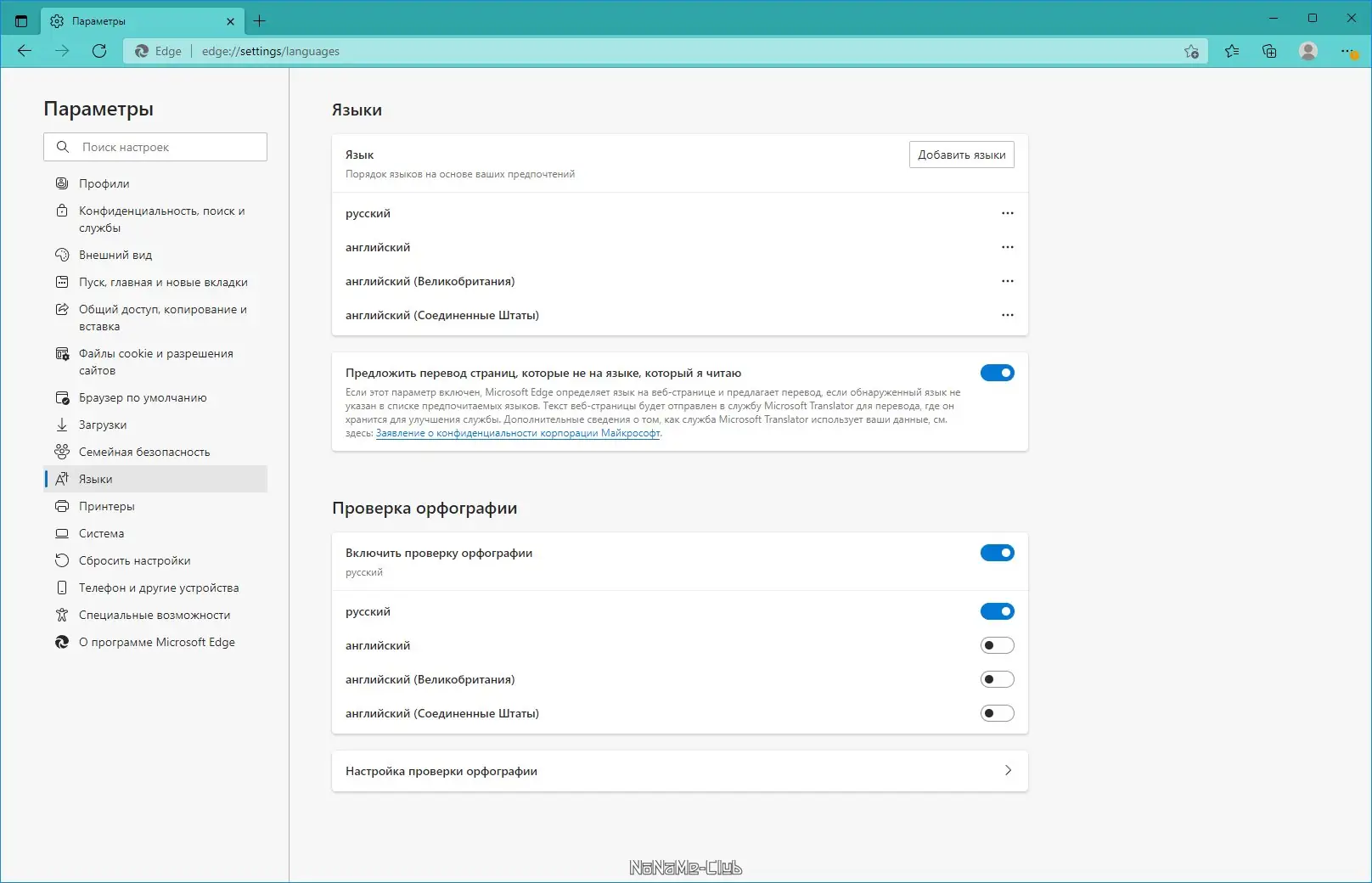Click the Браузер по умолчанию icon
This screenshot has width=1372, height=883.
pyautogui.click(x=62, y=397)
